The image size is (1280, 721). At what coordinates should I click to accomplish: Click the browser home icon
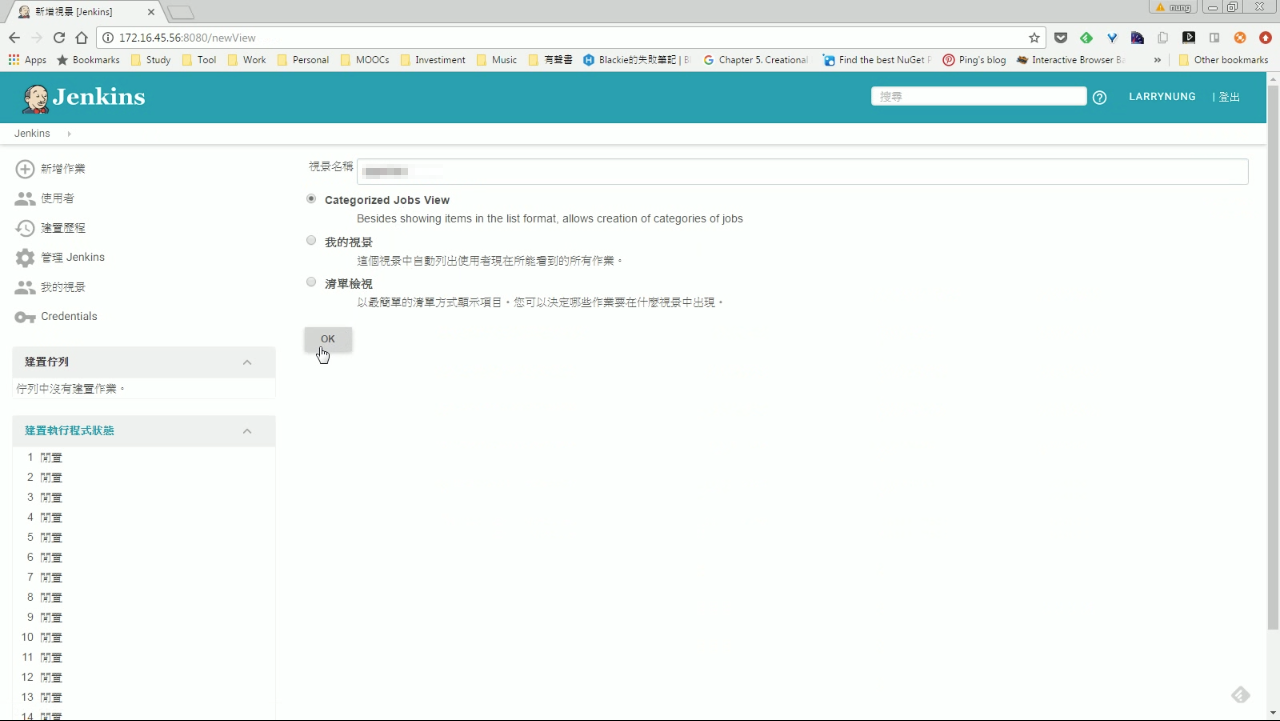coord(82,37)
